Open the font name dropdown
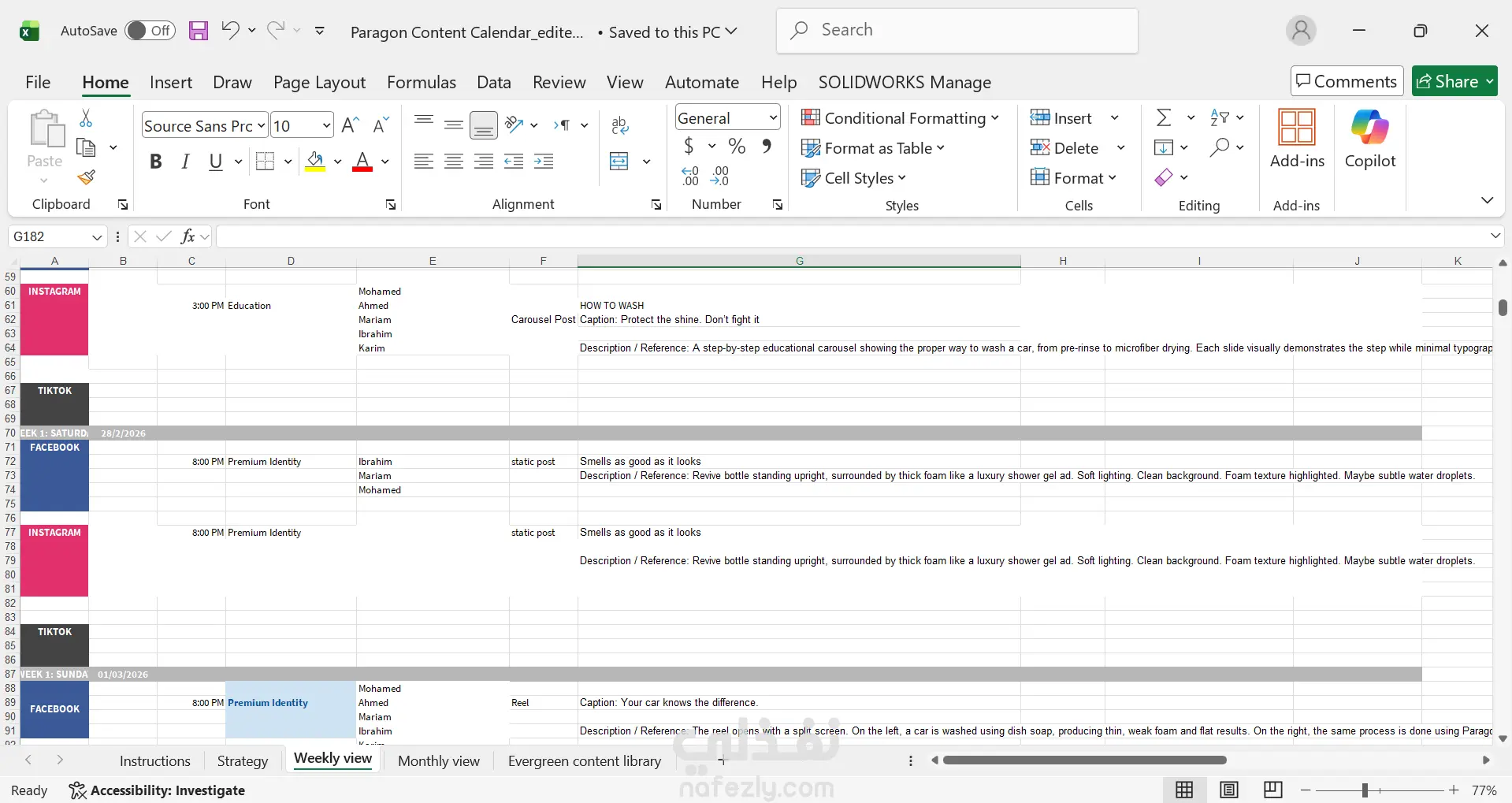The image size is (1512, 803). [x=261, y=125]
